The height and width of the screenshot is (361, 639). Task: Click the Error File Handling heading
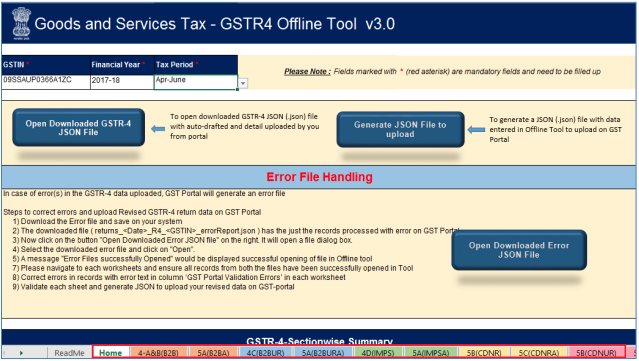320,177
